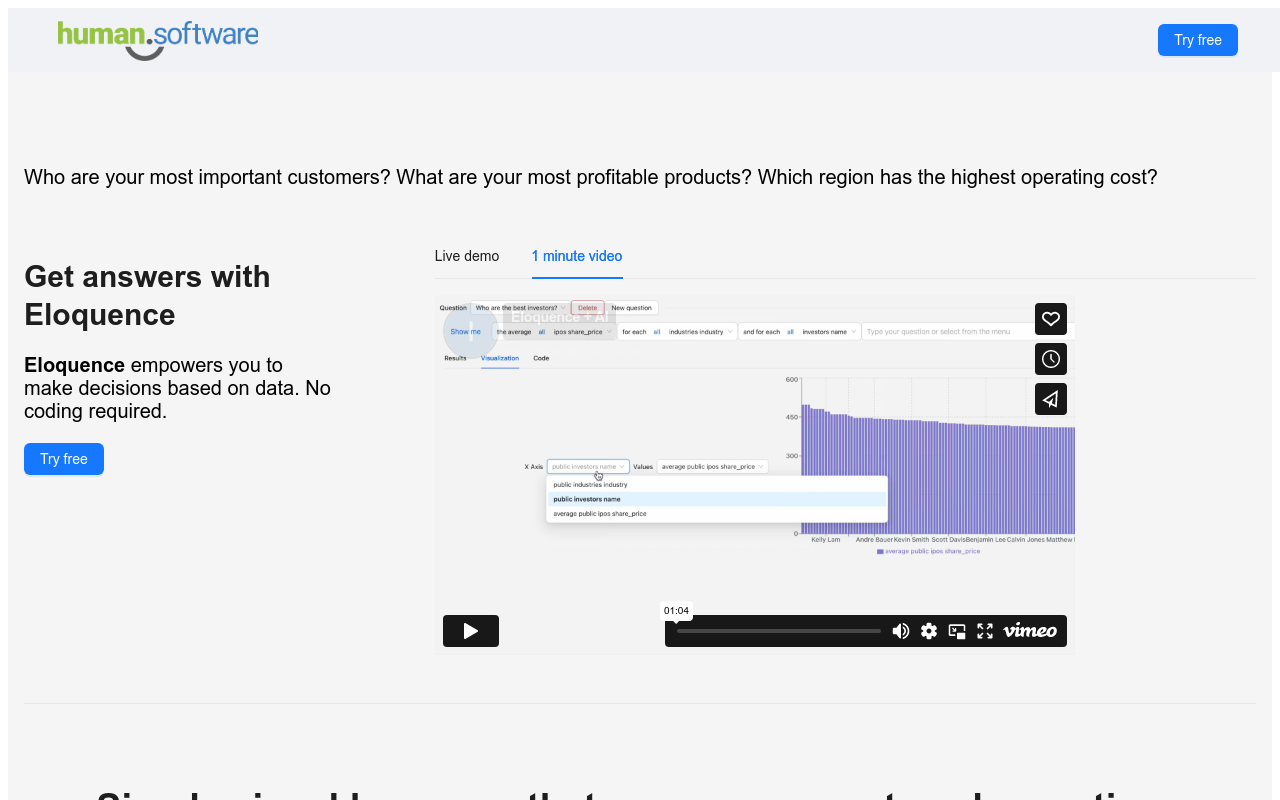Image resolution: width=1280 pixels, height=800 pixels.
Task: Click the text 'Who are your most important customers?'
Action: pyautogui.click(x=207, y=177)
